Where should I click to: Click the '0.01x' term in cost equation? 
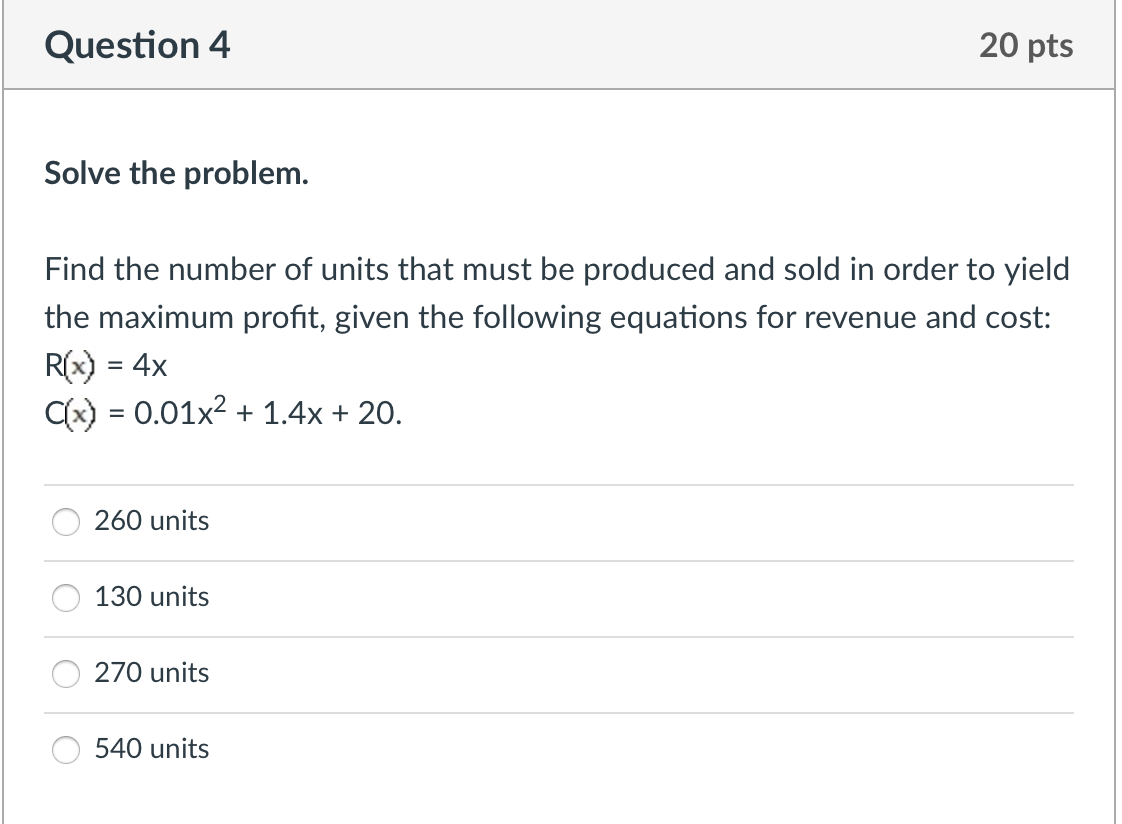[x=173, y=413]
